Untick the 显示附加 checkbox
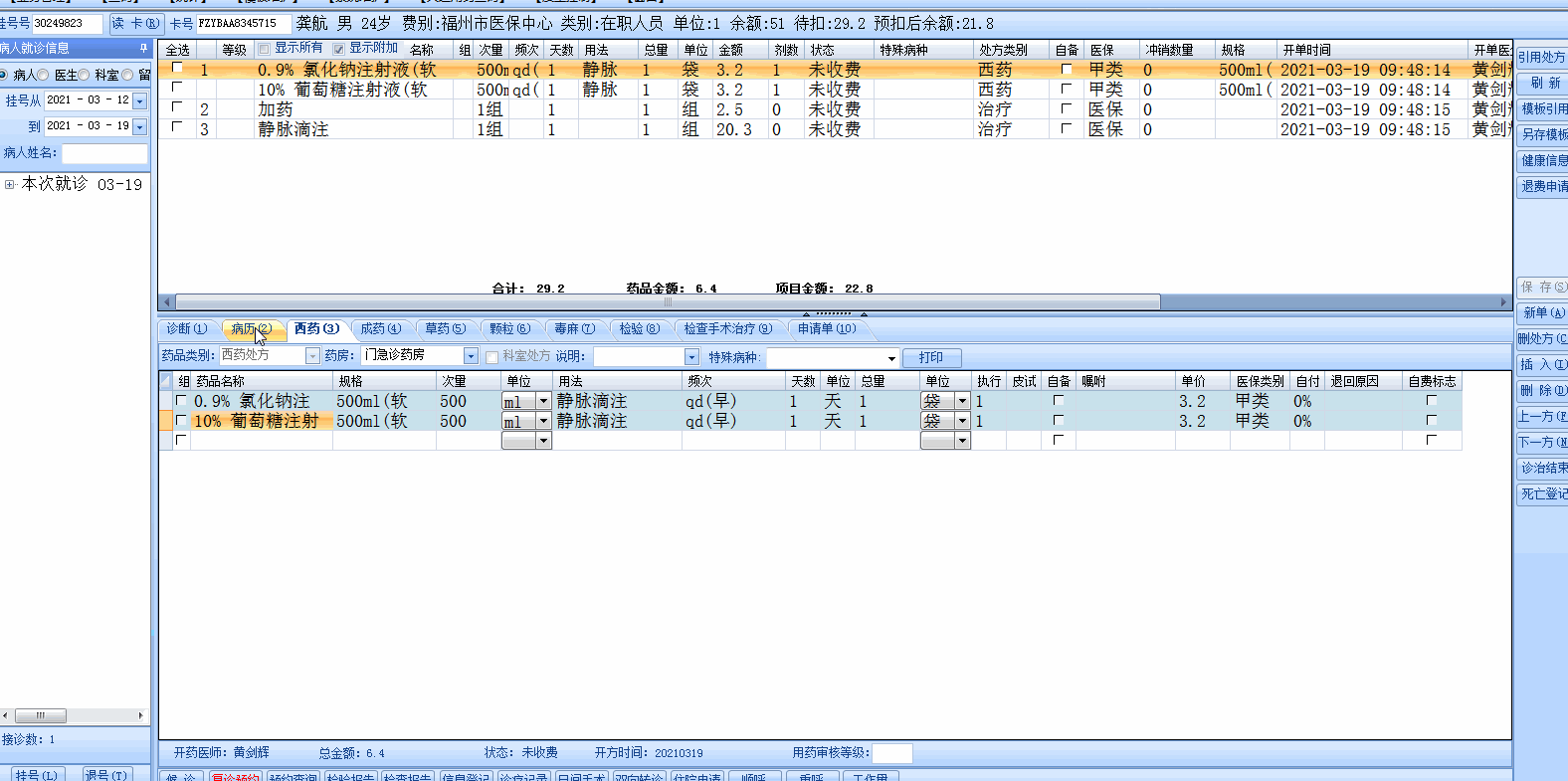This screenshot has width=1568, height=781. coord(338,49)
